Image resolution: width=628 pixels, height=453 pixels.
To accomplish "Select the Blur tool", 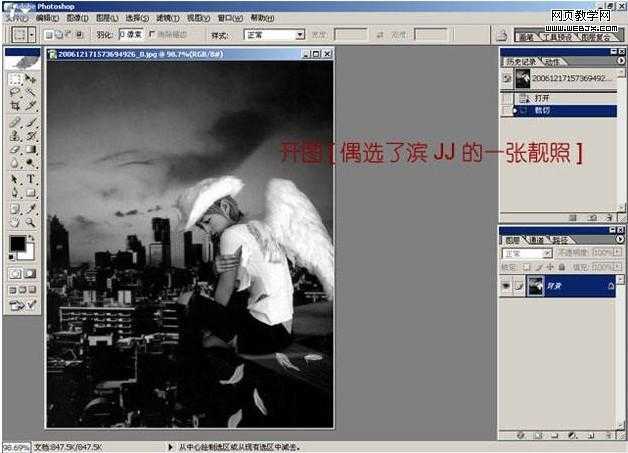I will 15,163.
